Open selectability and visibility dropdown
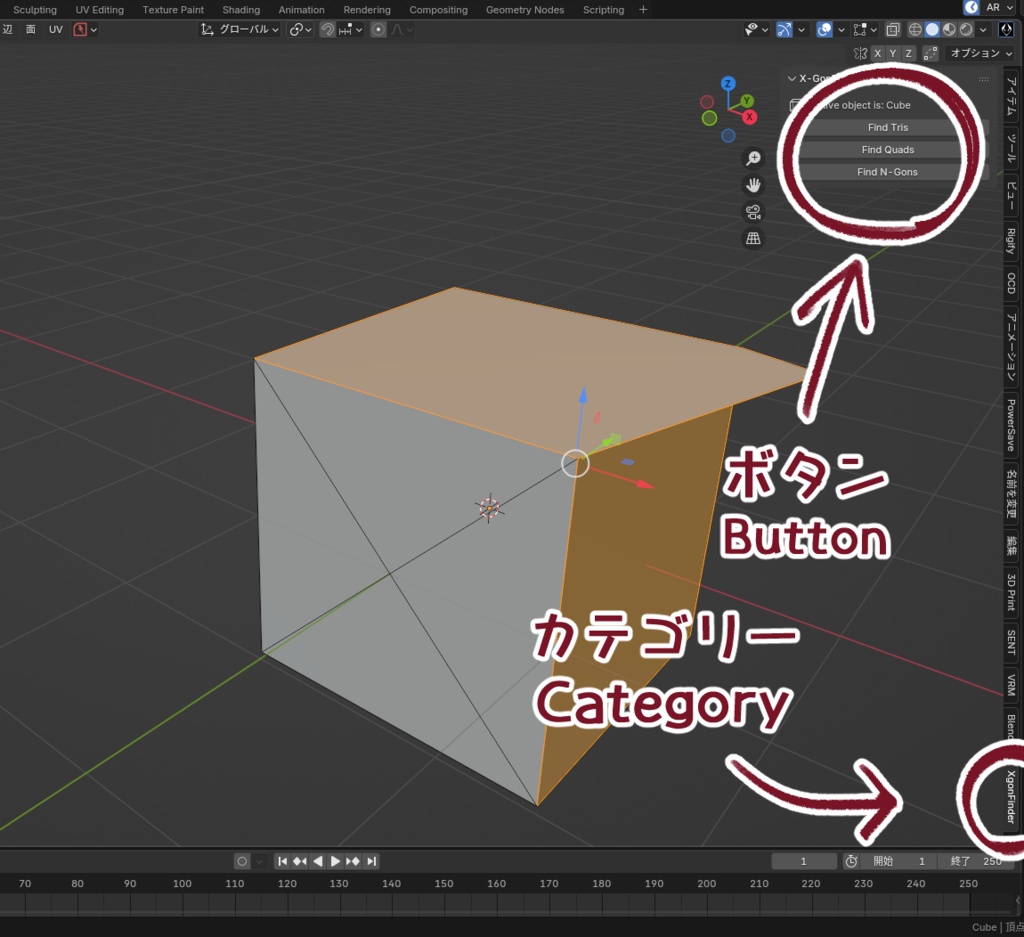This screenshot has width=1024, height=937. 756,29
